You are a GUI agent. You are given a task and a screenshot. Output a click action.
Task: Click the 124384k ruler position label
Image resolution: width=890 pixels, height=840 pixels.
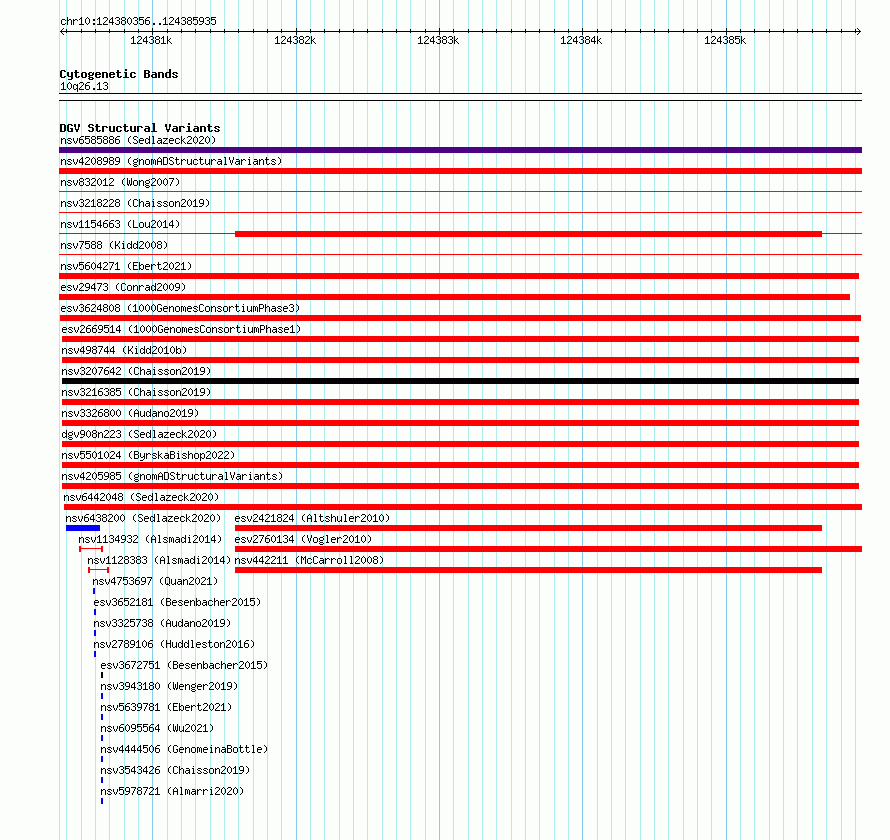click(x=581, y=40)
